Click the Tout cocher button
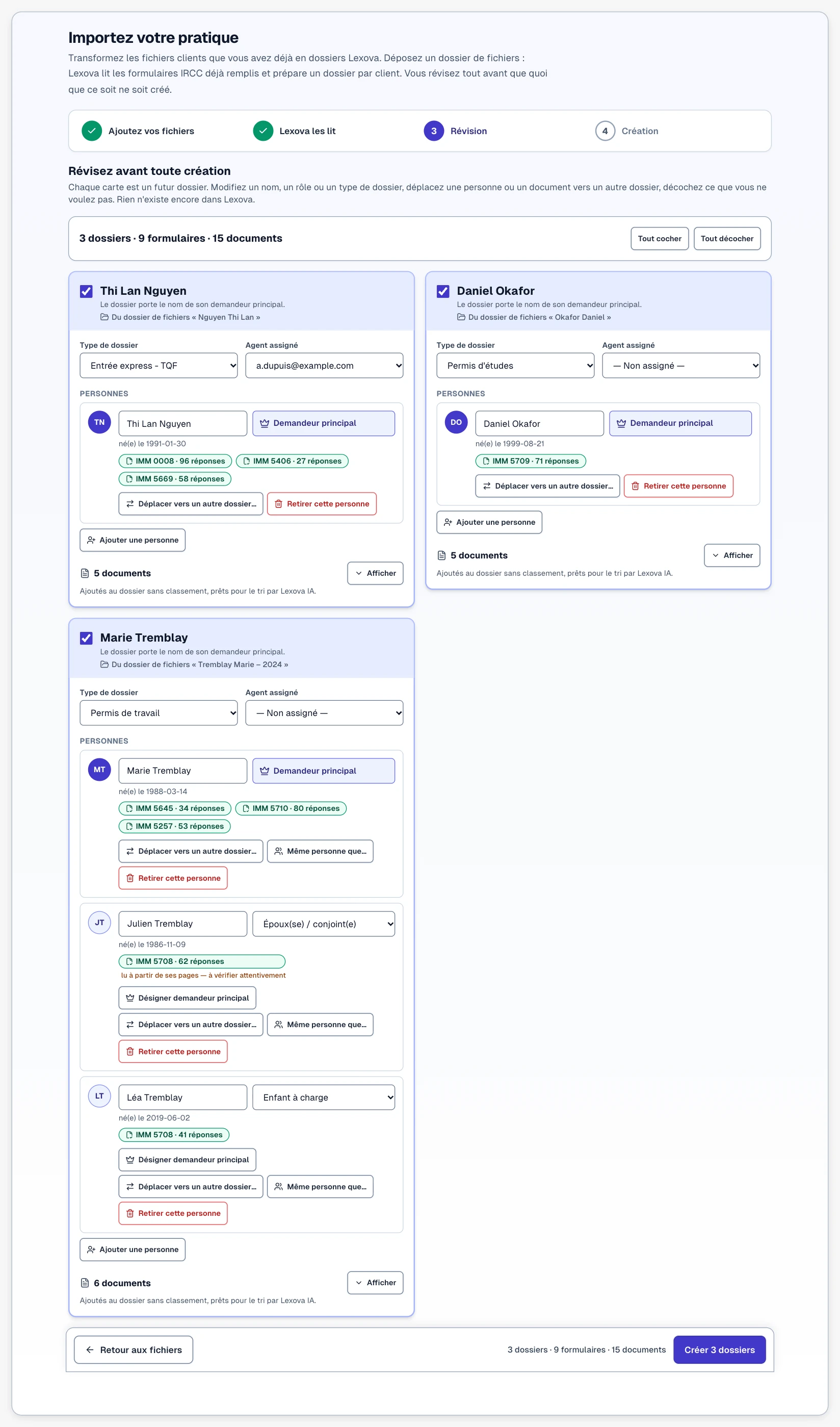The width and height of the screenshot is (840, 1427). [x=660, y=238]
